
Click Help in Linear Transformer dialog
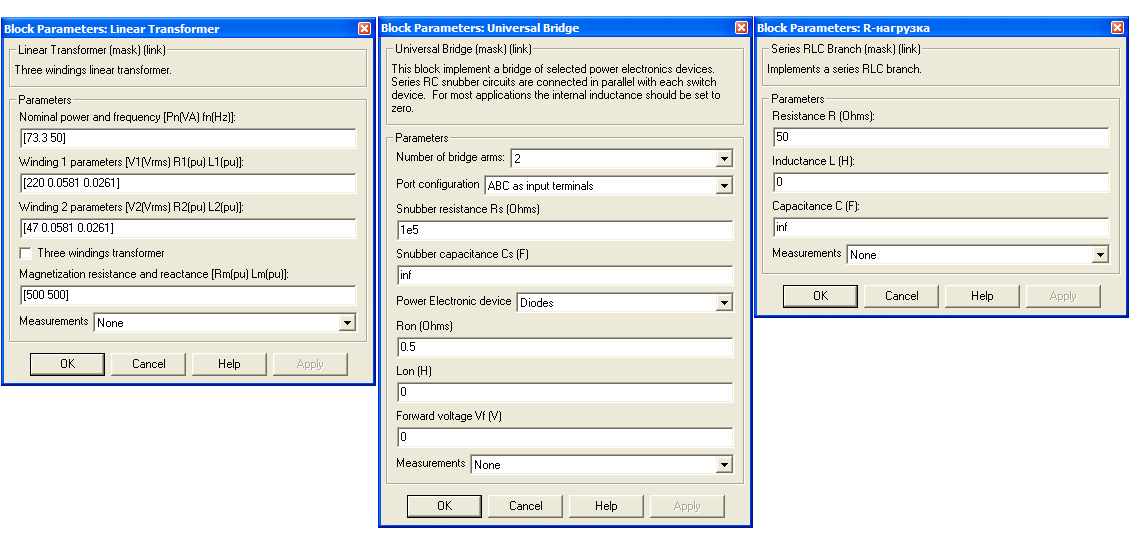tap(229, 364)
